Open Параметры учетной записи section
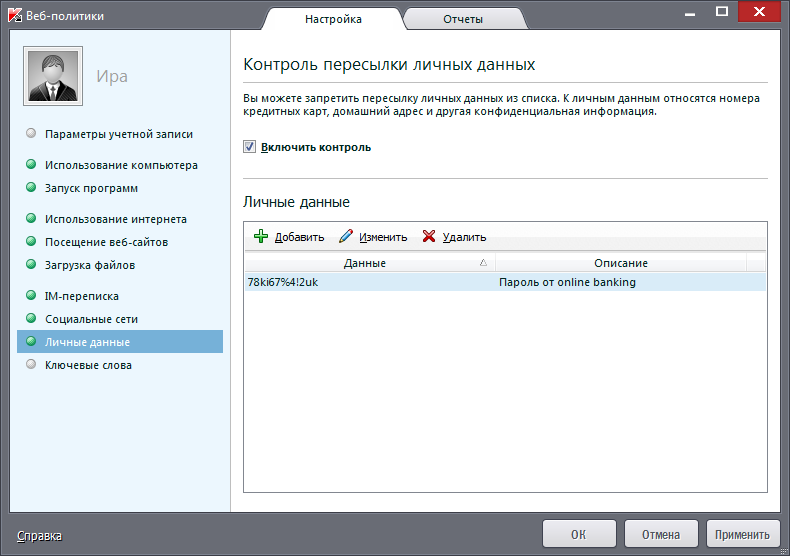 [x=118, y=133]
